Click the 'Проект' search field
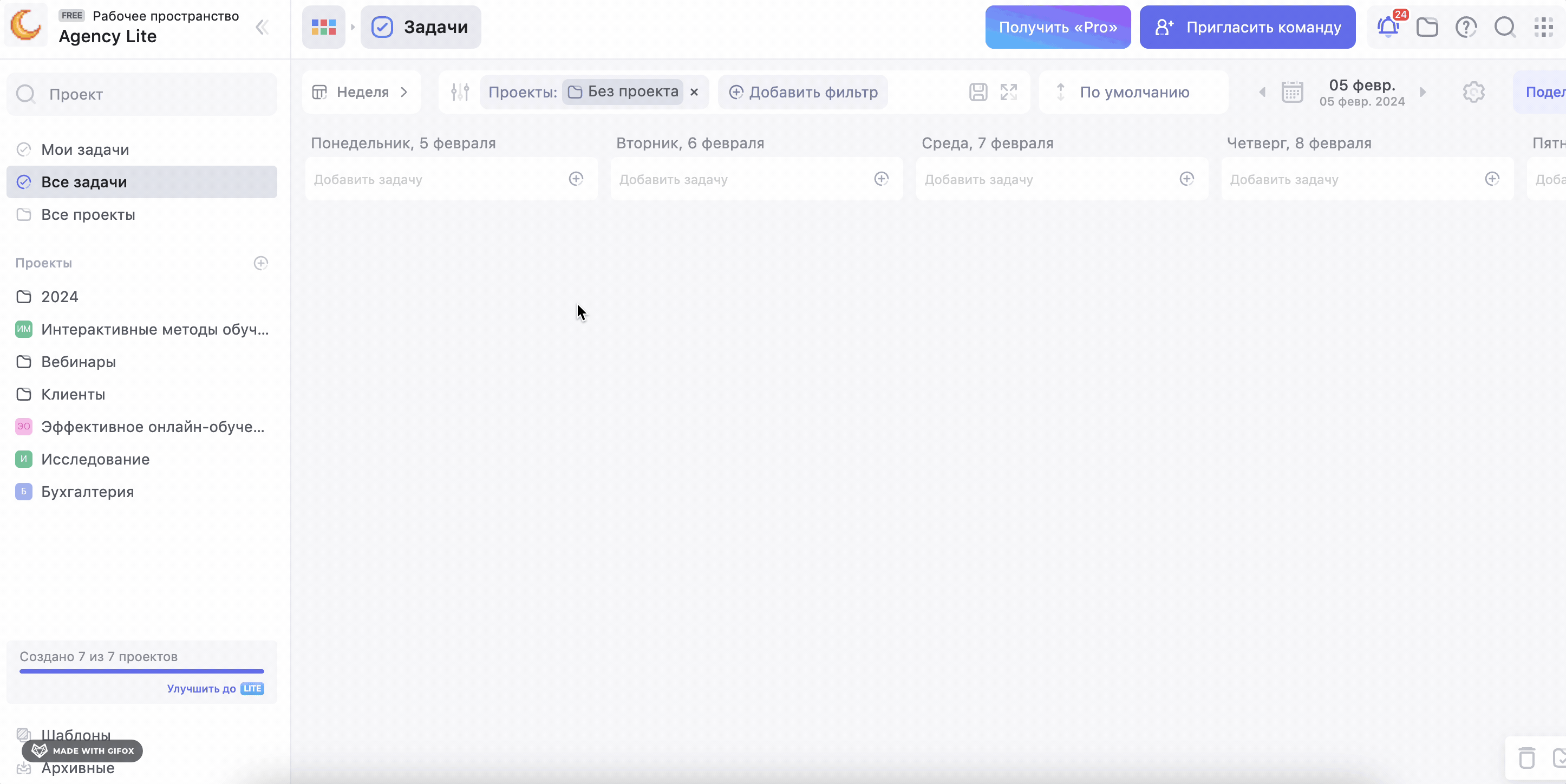Image resolution: width=1566 pixels, height=784 pixels. click(142, 94)
